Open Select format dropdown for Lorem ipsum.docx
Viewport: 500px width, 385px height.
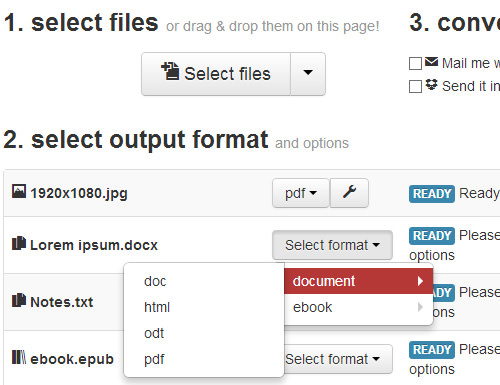tap(332, 245)
